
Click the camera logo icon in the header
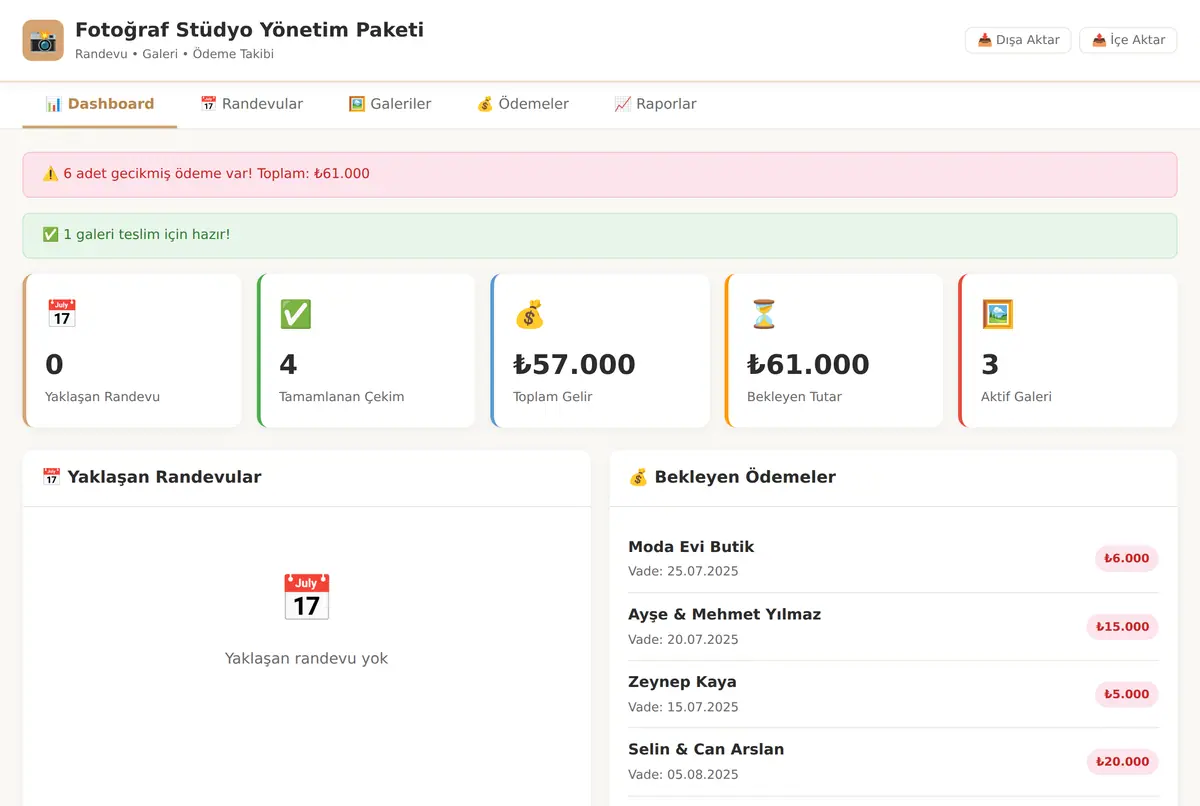pyautogui.click(x=43, y=40)
